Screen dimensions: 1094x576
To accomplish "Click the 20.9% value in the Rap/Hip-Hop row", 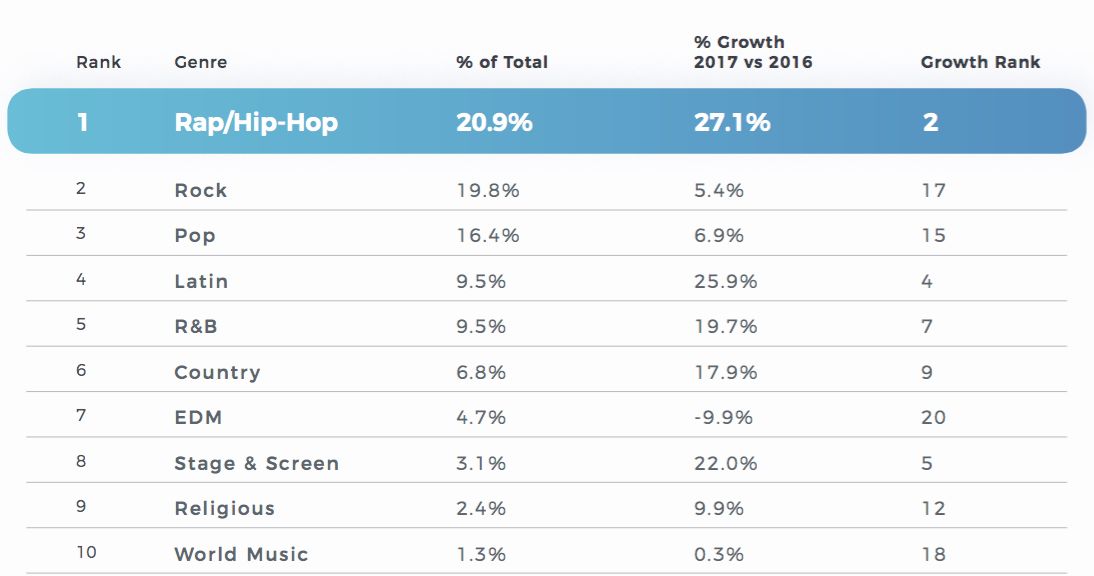I will [x=494, y=122].
